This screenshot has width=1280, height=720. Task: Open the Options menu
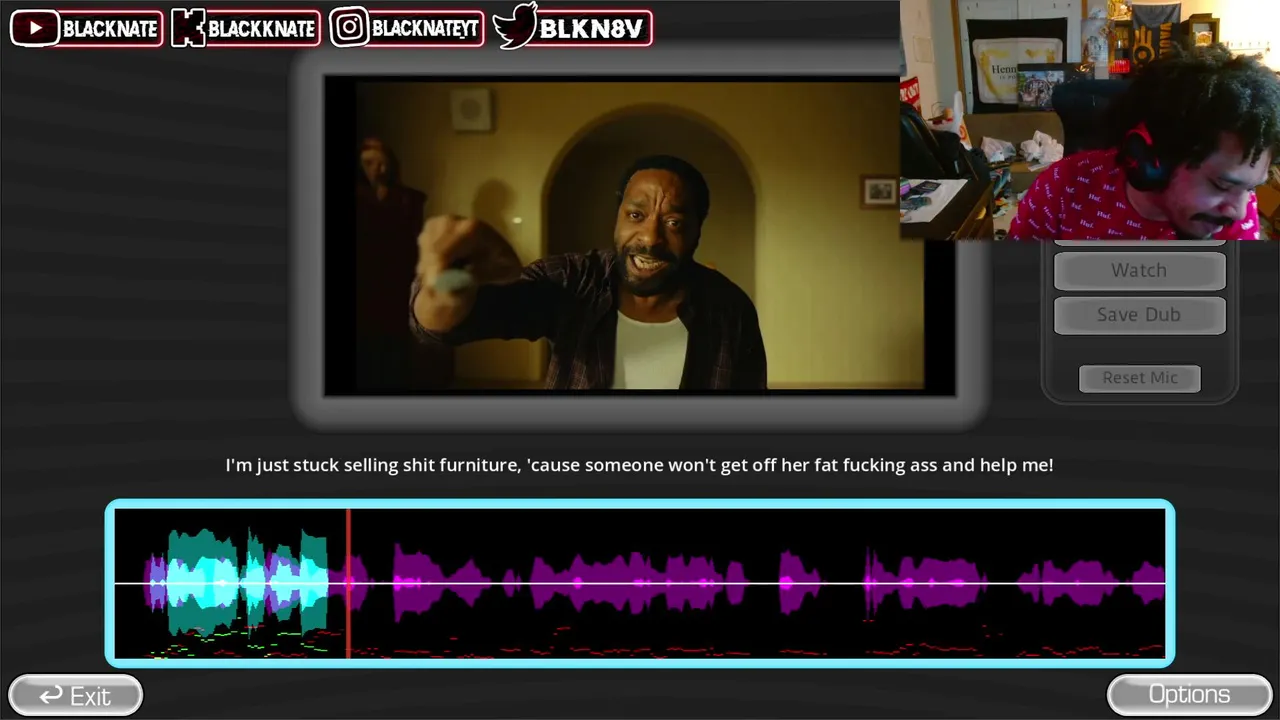point(1189,695)
